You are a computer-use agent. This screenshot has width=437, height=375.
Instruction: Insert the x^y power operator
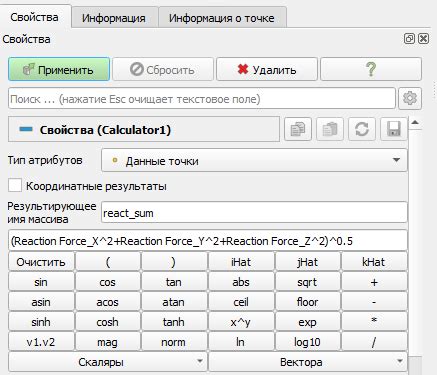pyautogui.click(x=241, y=322)
